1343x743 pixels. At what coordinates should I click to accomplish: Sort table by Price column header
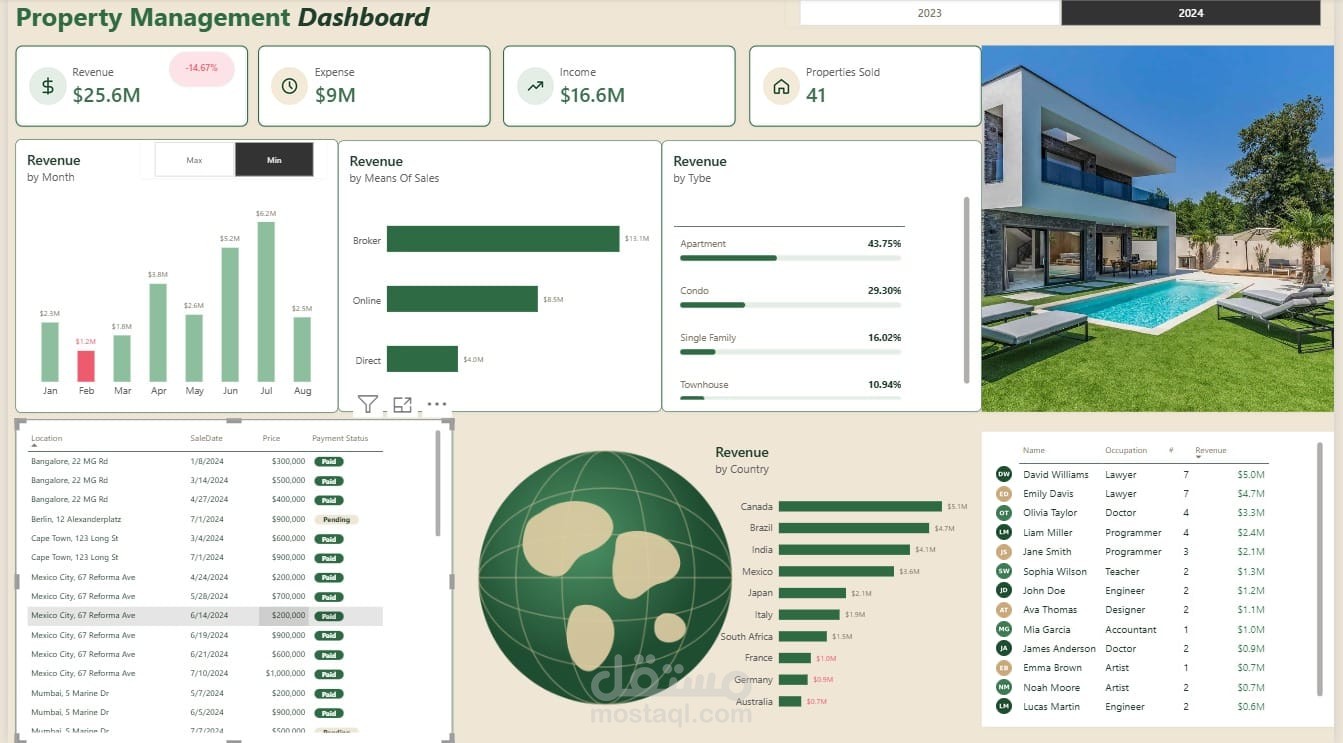[x=271, y=438]
